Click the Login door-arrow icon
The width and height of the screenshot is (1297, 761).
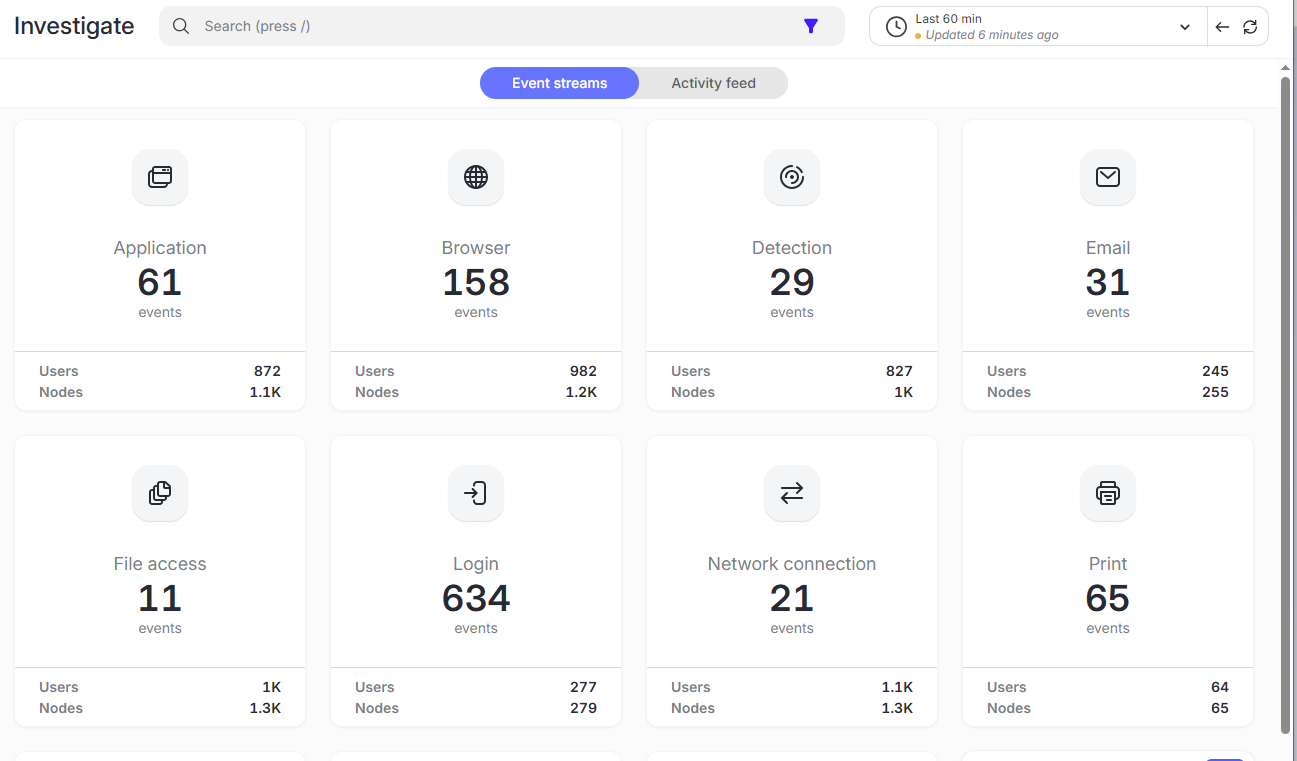pos(476,494)
